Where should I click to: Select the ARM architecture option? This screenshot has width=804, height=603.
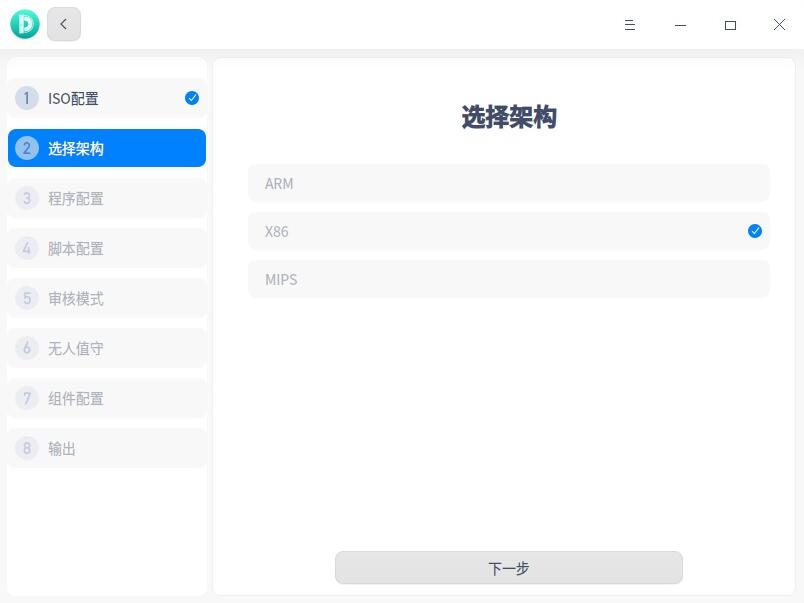click(509, 183)
